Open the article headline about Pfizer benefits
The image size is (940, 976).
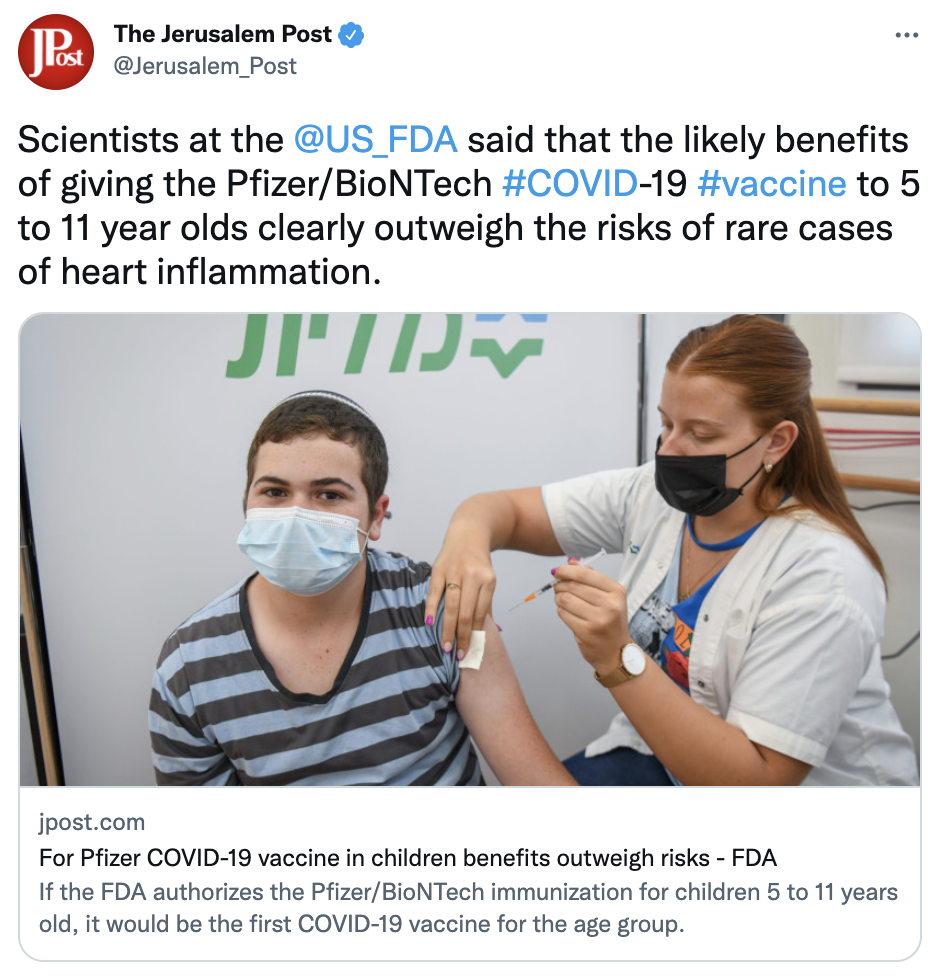pyautogui.click(x=408, y=858)
